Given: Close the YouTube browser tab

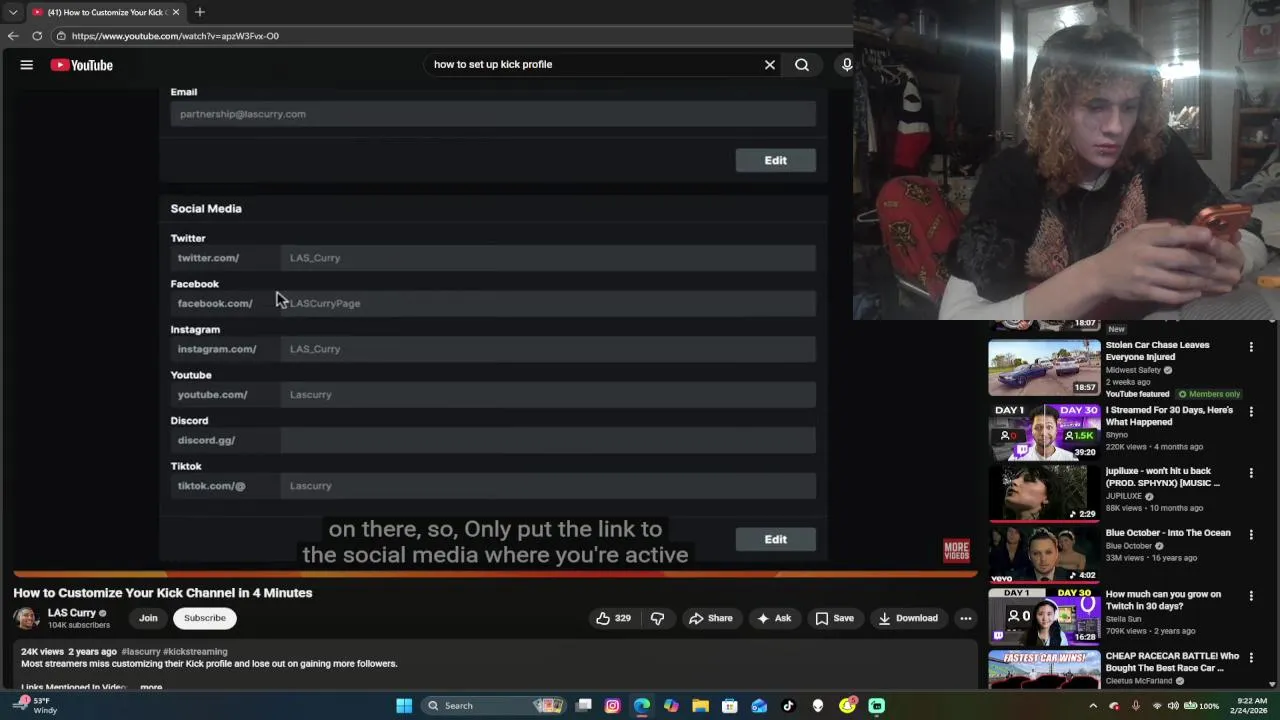Looking at the screenshot, I should point(176,12).
